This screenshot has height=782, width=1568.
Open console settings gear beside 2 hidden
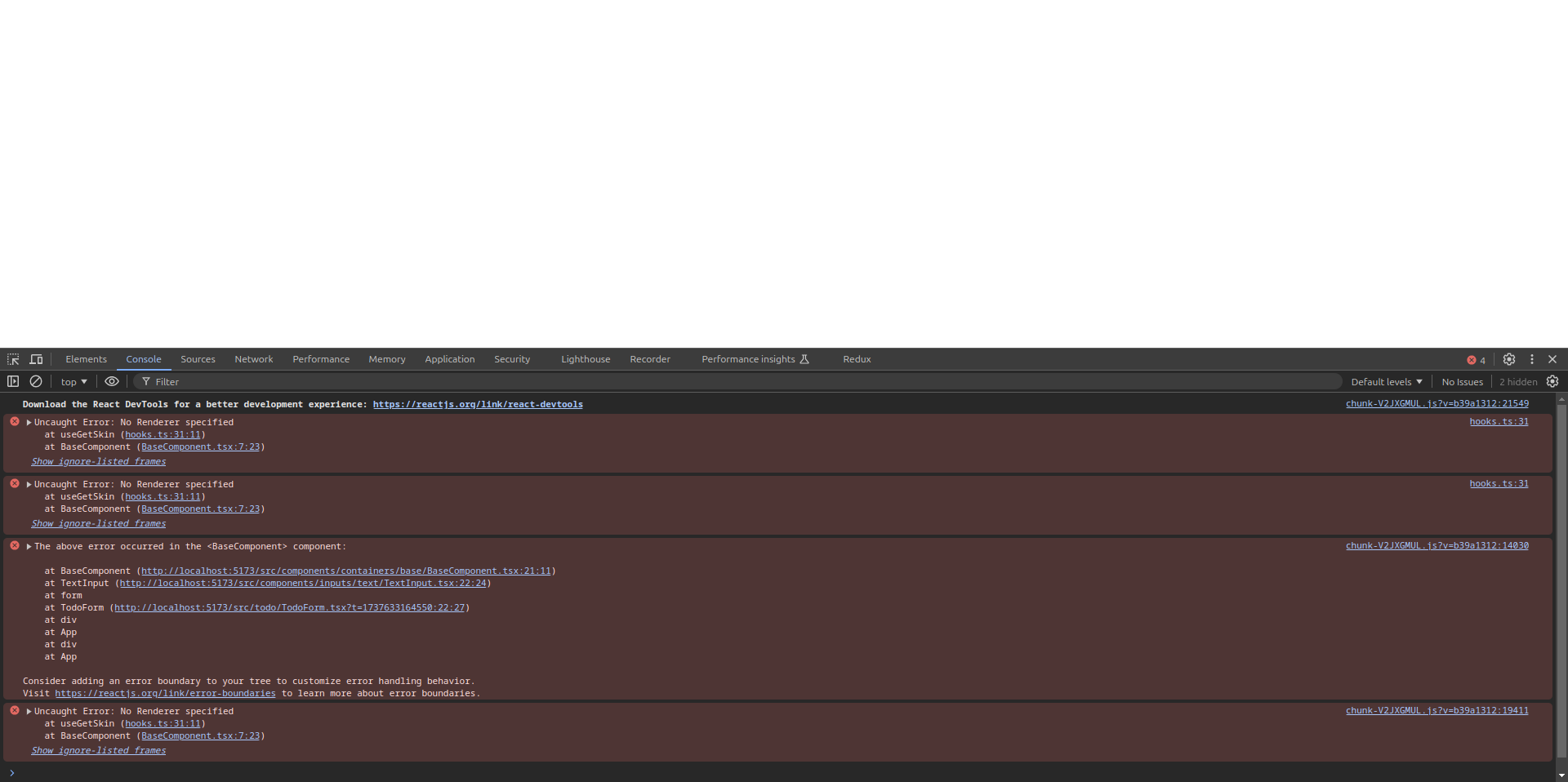pyautogui.click(x=1552, y=381)
